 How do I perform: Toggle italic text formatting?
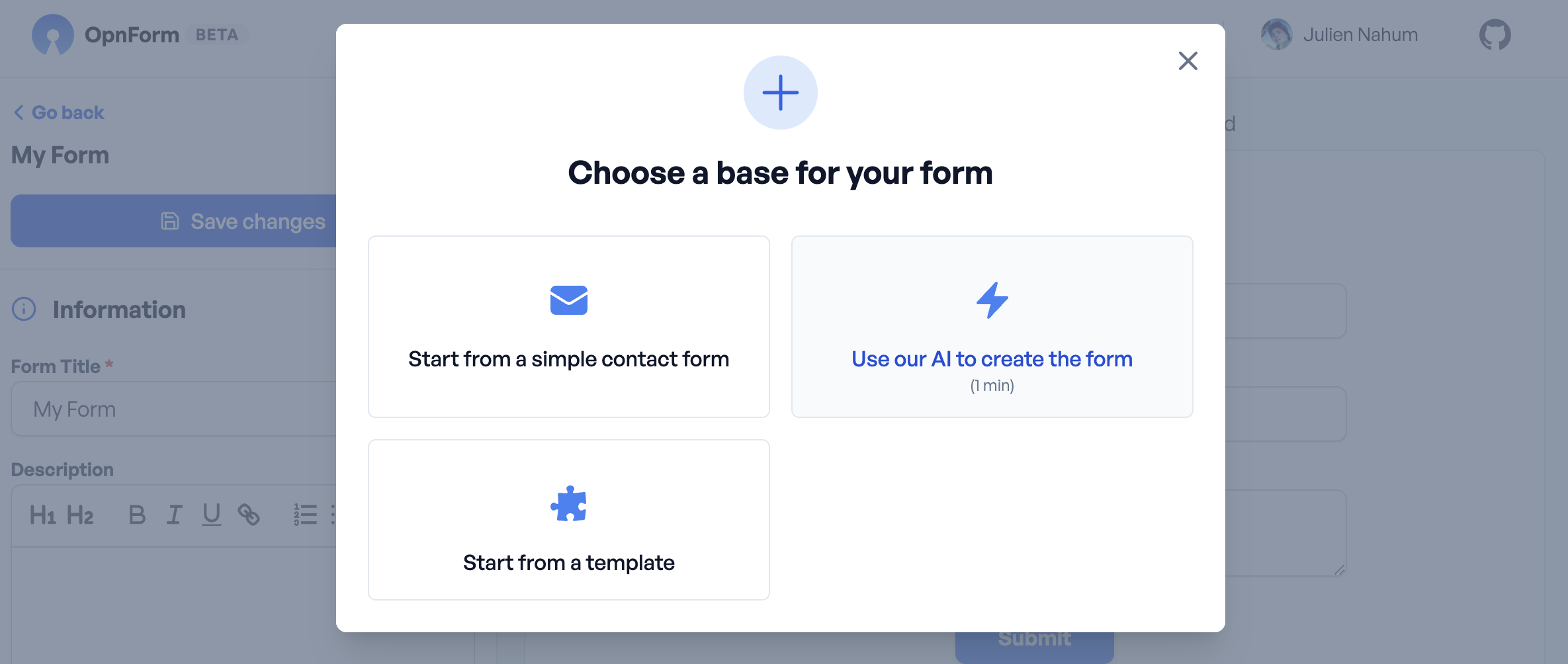pyautogui.click(x=174, y=515)
